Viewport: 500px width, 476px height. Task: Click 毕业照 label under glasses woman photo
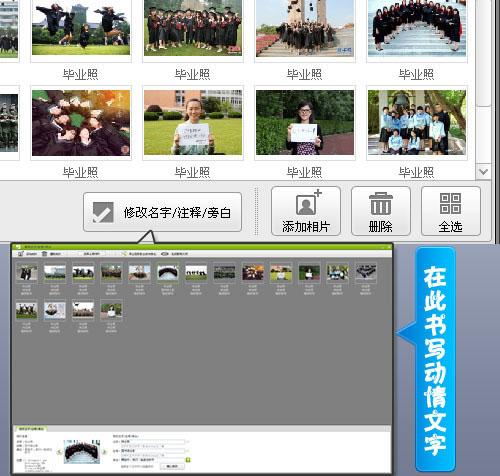click(x=304, y=172)
